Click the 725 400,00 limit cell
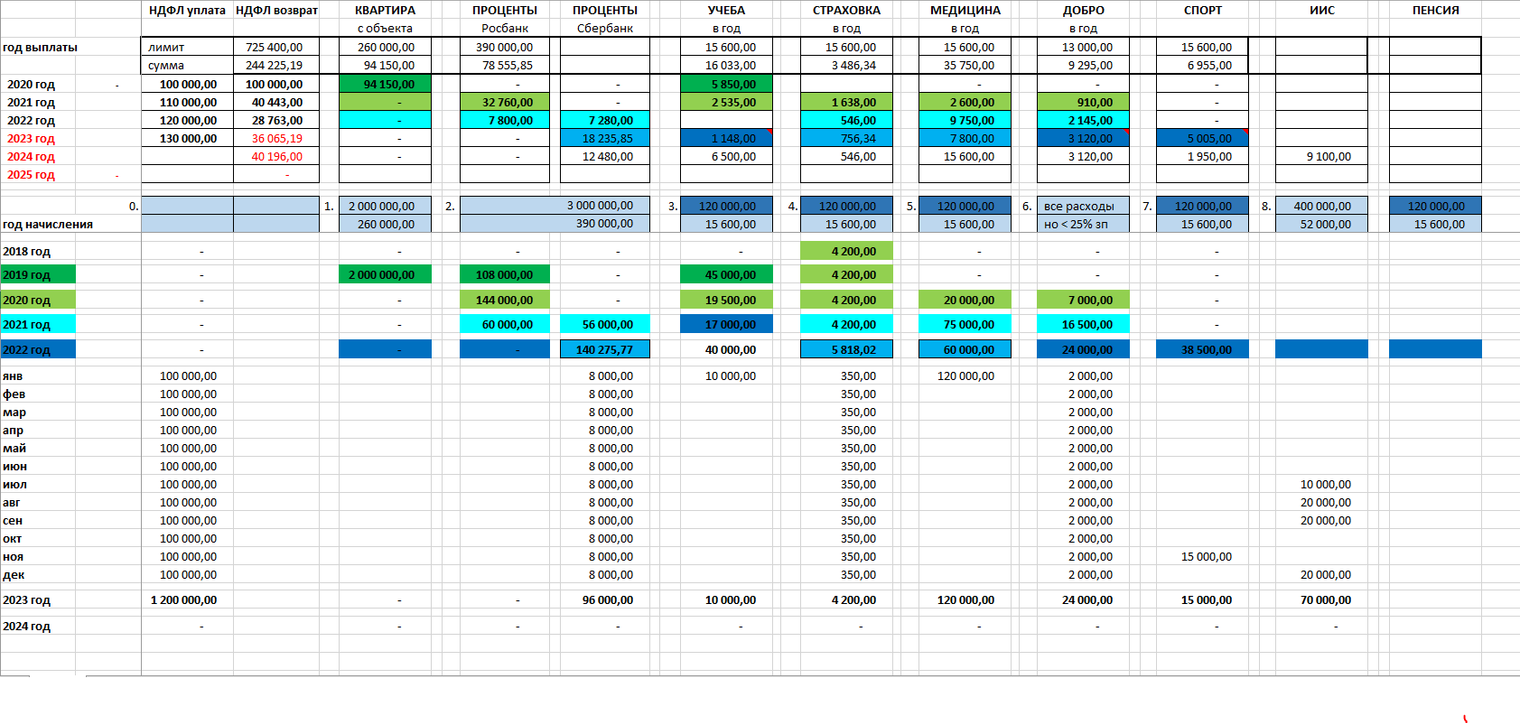The image size is (1520, 723). tap(276, 47)
